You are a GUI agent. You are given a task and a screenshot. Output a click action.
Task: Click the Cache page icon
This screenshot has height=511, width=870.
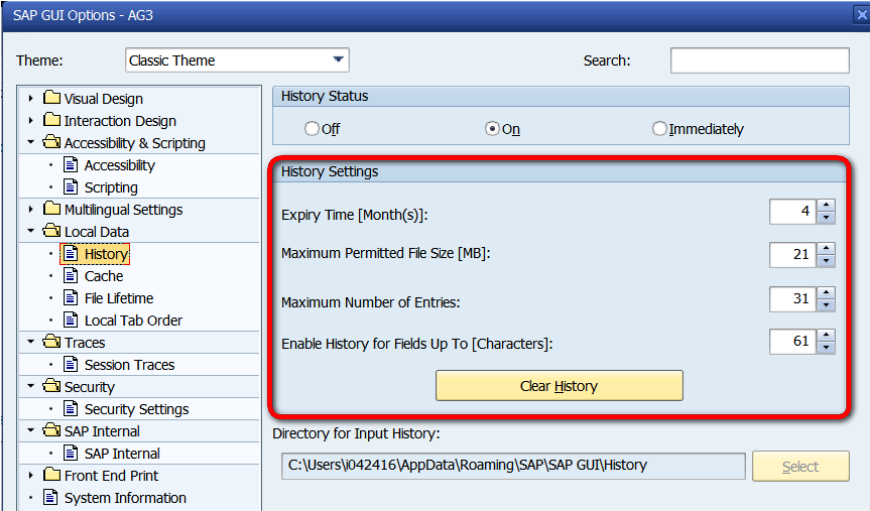point(70,275)
